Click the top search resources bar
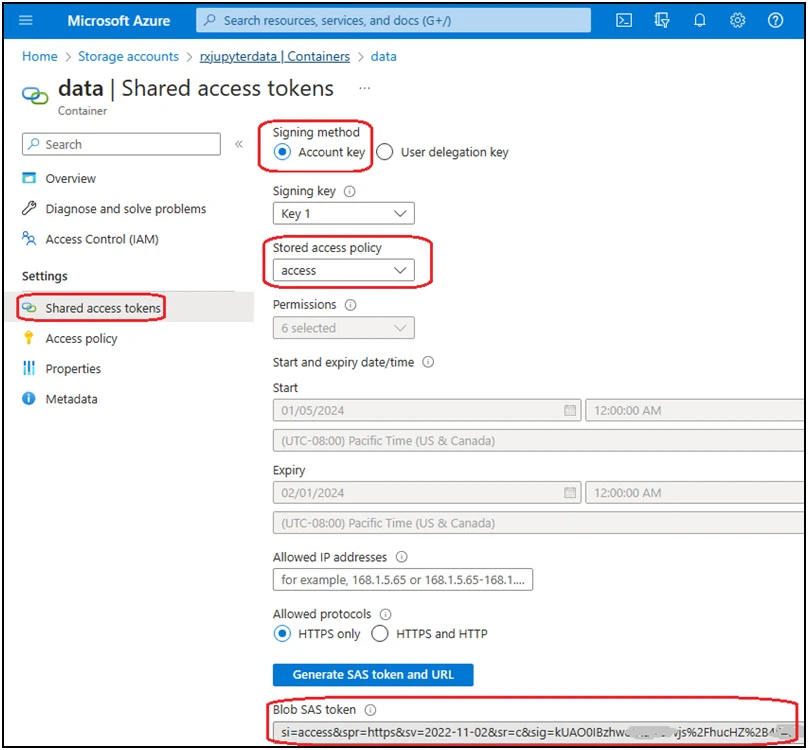This screenshot has width=808, height=750. [x=393, y=20]
